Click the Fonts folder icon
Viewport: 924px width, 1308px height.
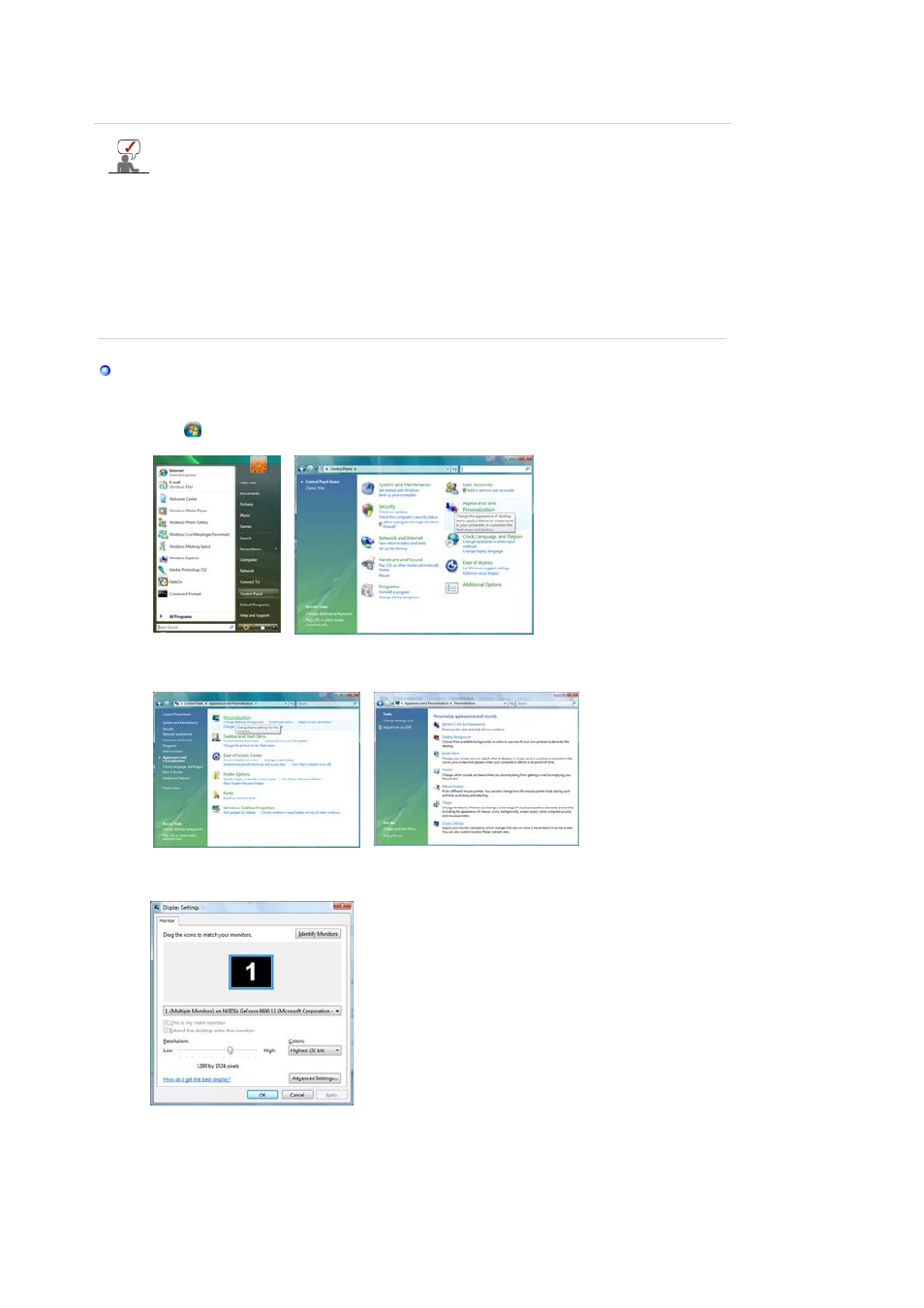[x=216, y=794]
